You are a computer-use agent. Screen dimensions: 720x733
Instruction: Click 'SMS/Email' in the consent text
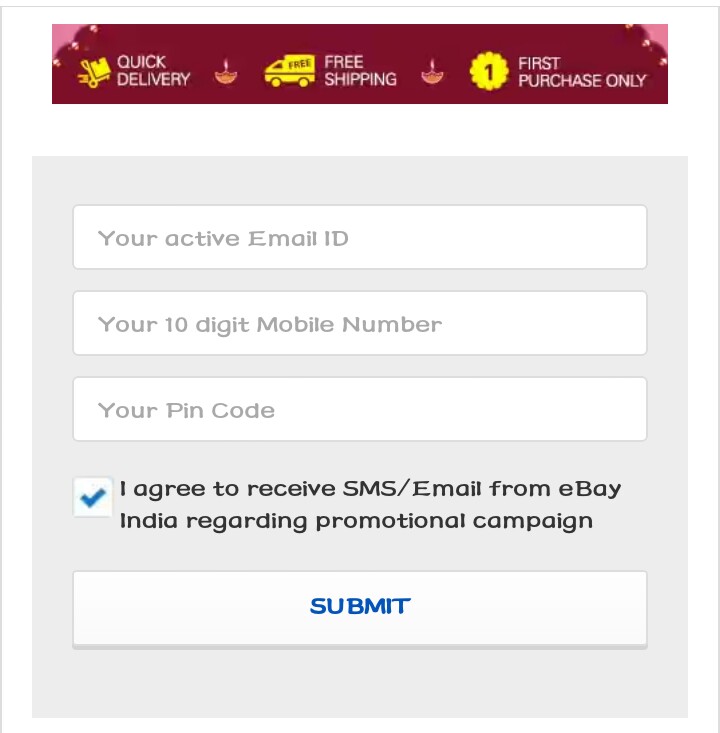(x=412, y=489)
